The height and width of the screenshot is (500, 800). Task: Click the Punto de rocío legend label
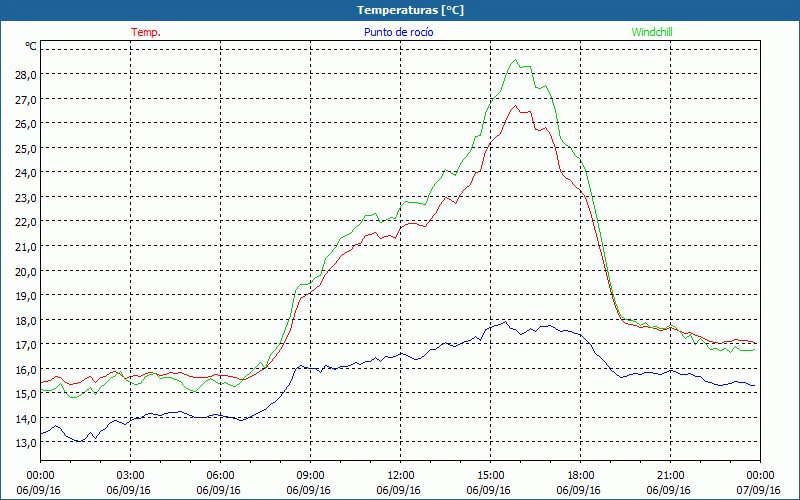pyautogui.click(x=398, y=32)
